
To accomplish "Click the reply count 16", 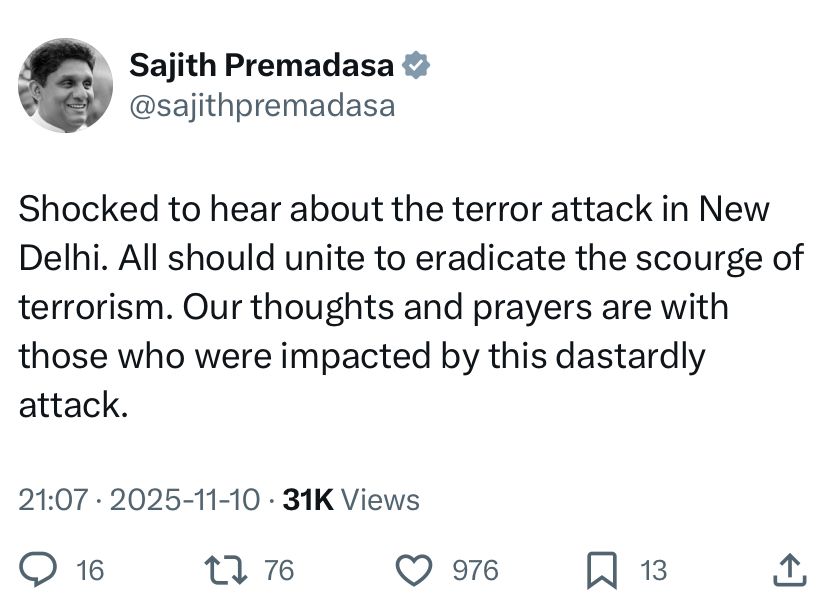I will (x=90, y=570).
